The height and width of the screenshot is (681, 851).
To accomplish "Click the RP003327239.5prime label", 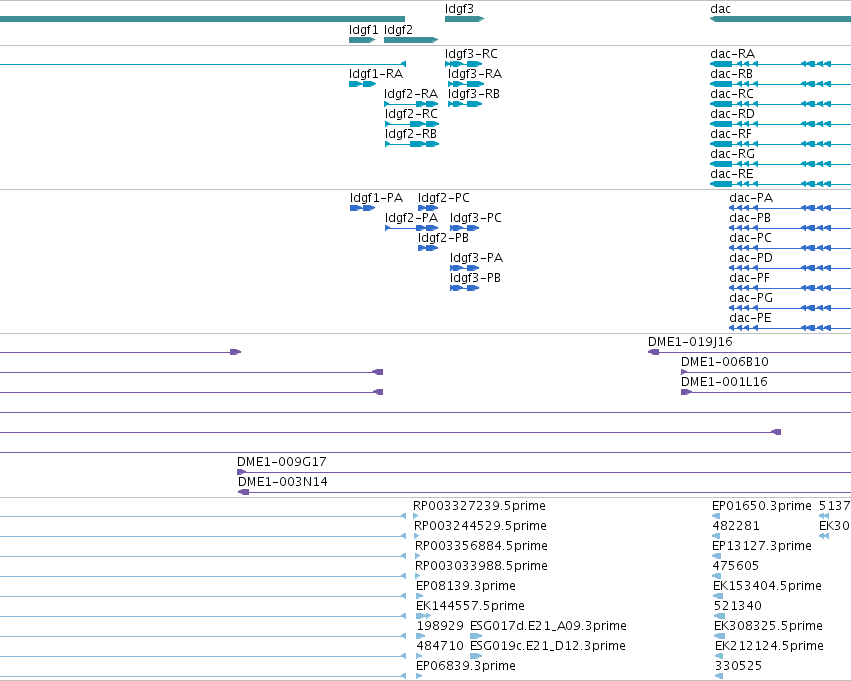I will coord(479,506).
